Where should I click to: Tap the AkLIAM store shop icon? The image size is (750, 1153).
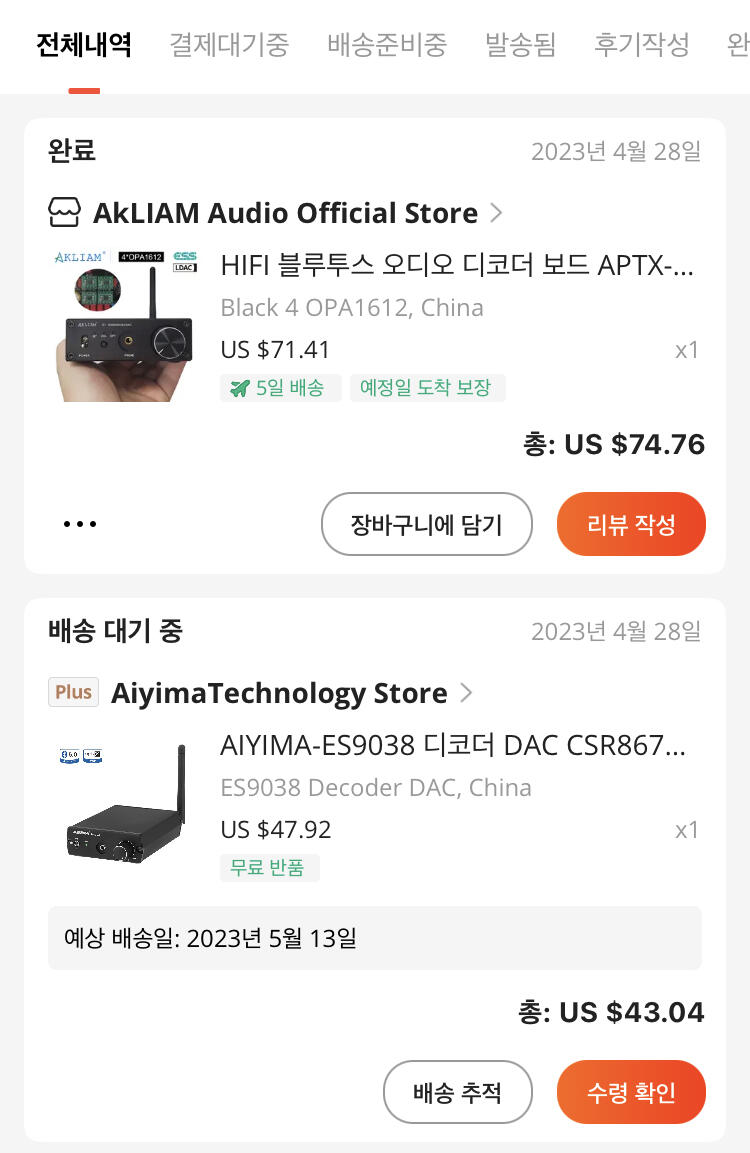[65, 213]
